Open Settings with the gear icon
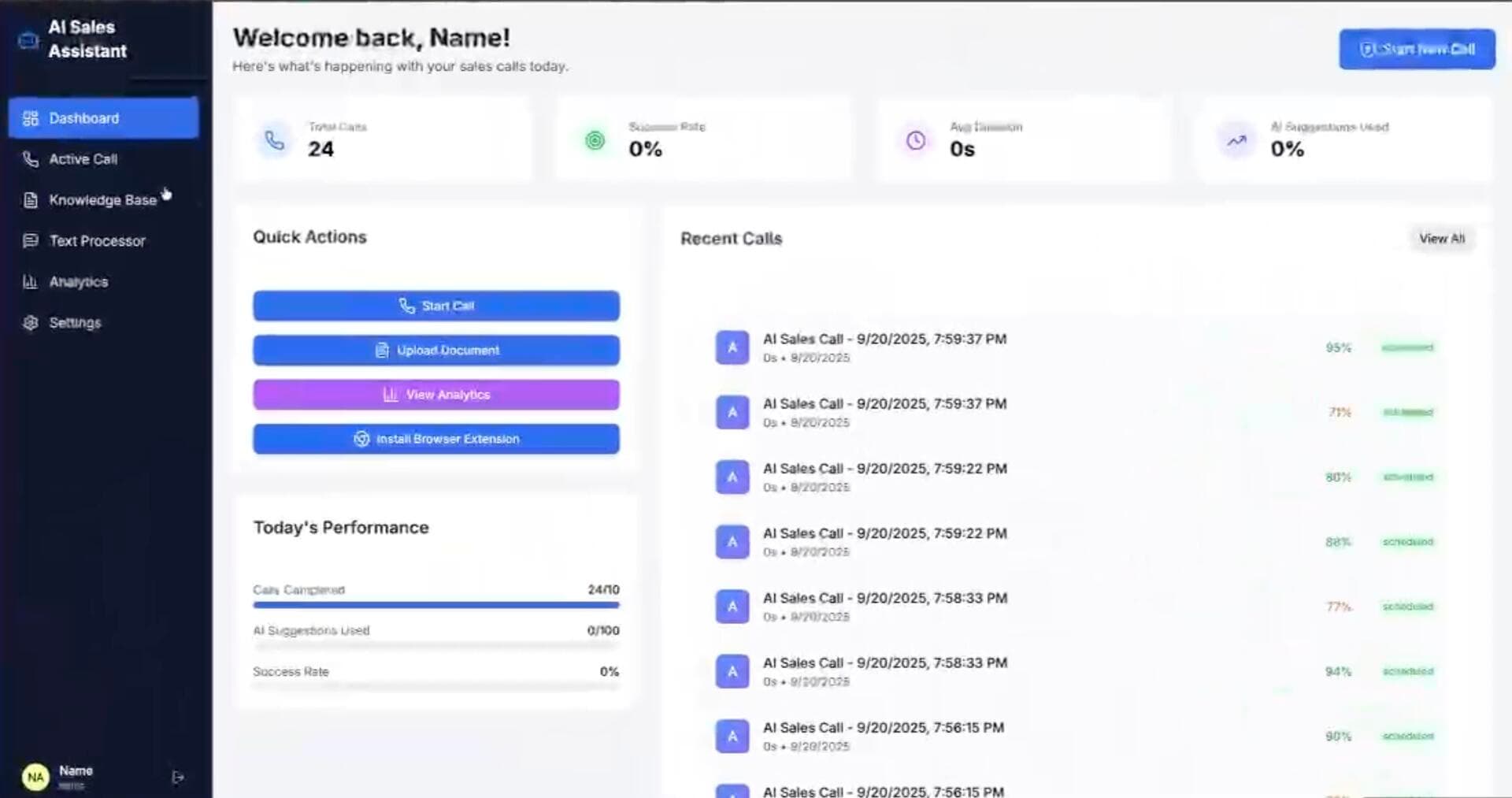1512x798 pixels. (x=30, y=322)
